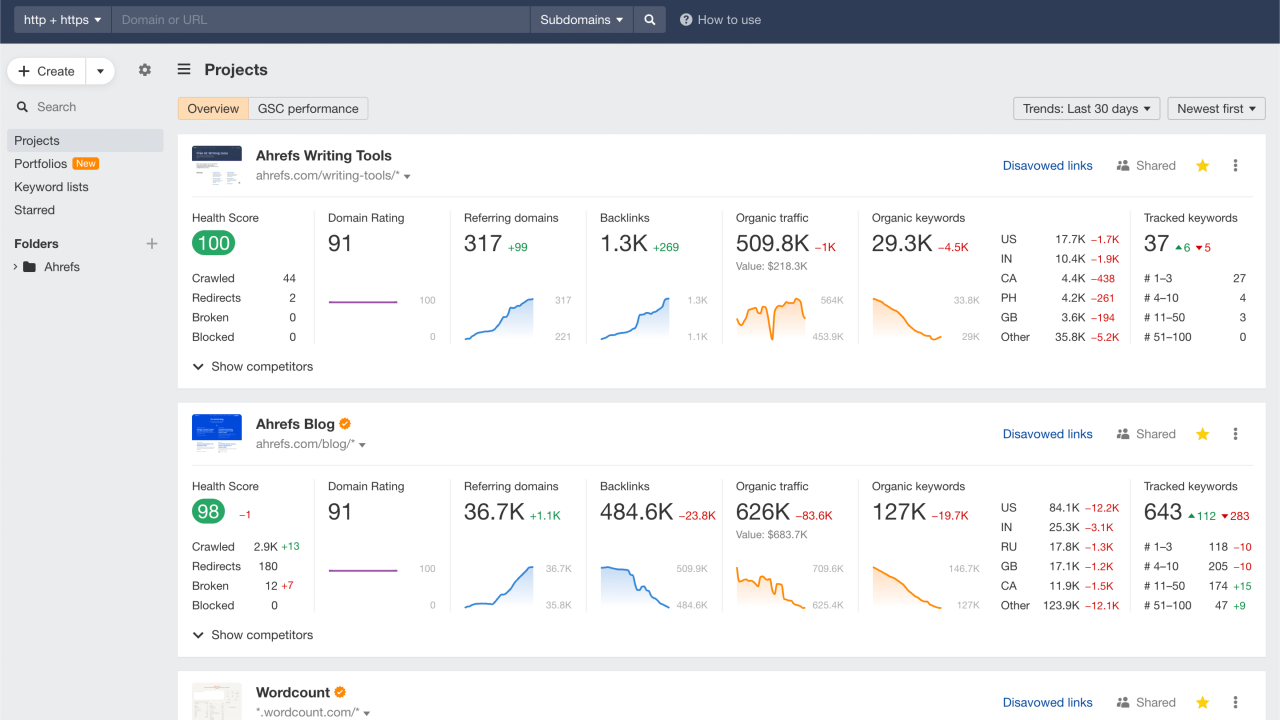
Task: Open the Trends: Last 30 days dropdown
Action: 1086,108
